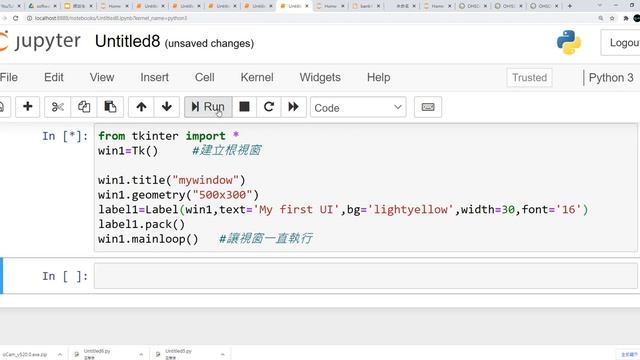The width and height of the screenshot is (640, 360).
Task: Open a new browser tab
Action: click(570, 6)
